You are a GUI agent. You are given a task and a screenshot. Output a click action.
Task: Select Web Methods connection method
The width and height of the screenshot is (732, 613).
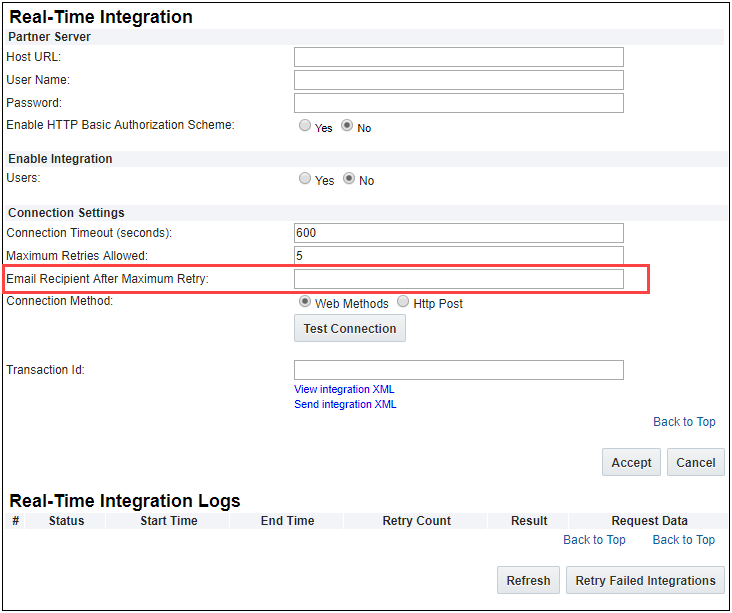305,302
